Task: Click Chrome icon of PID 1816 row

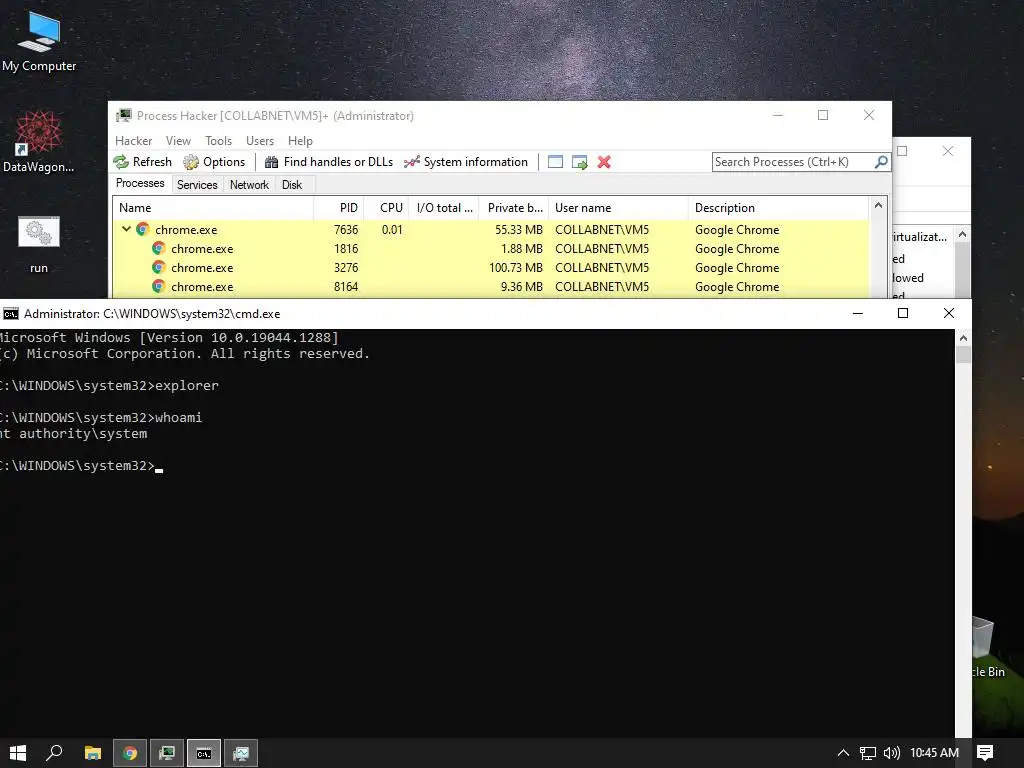Action: pyautogui.click(x=159, y=248)
